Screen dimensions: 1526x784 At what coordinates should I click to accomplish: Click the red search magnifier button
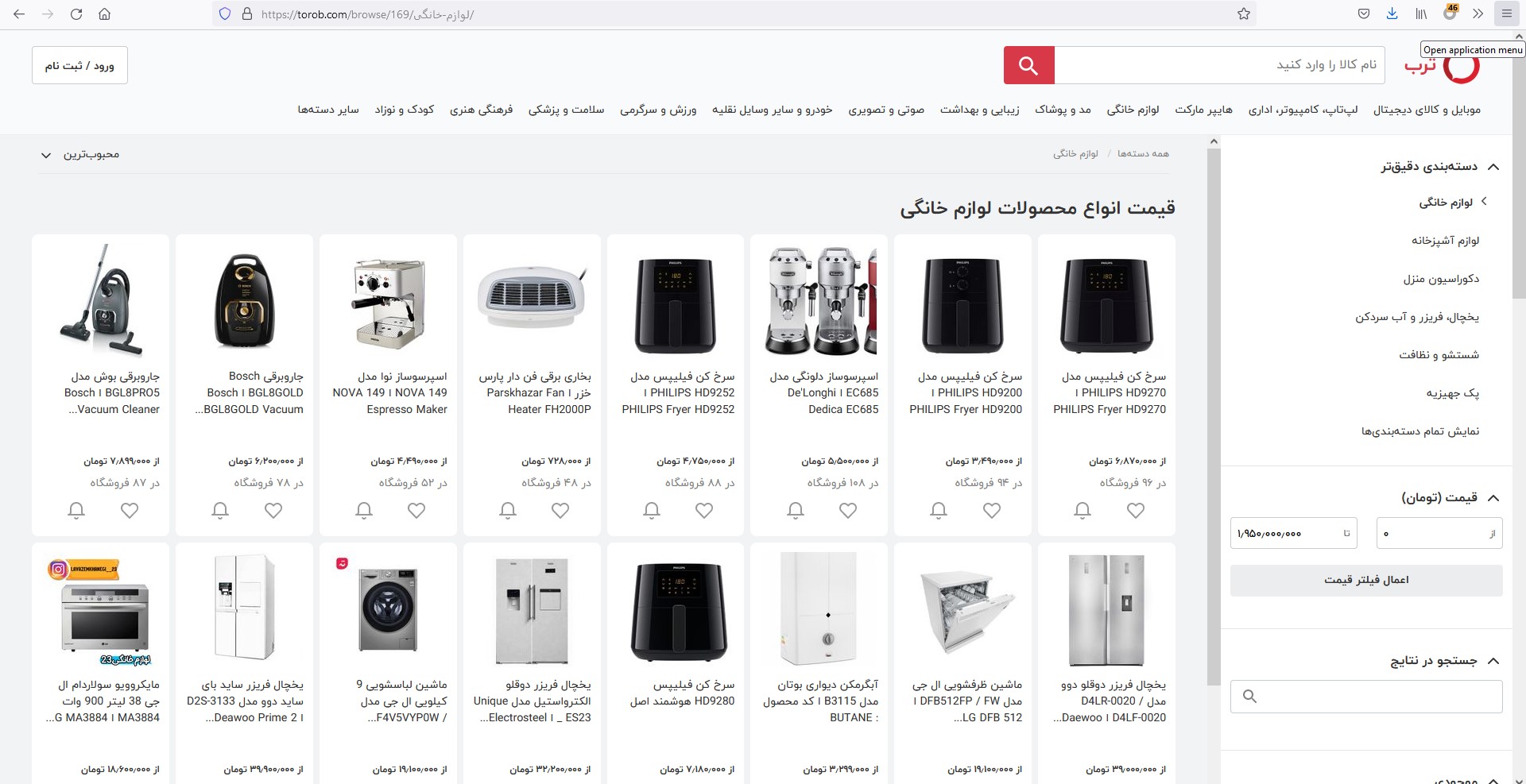pos(1028,65)
